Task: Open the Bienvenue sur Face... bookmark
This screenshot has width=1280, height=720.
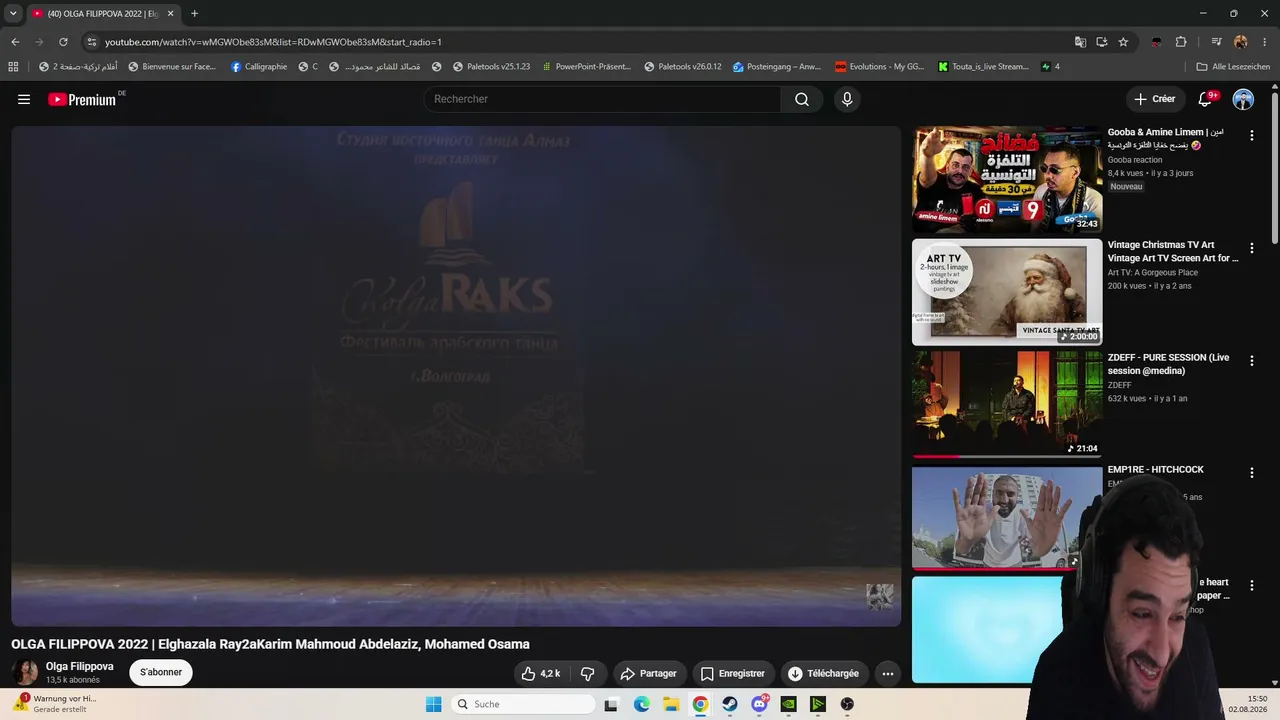Action: pyautogui.click(x=172, y=67)
